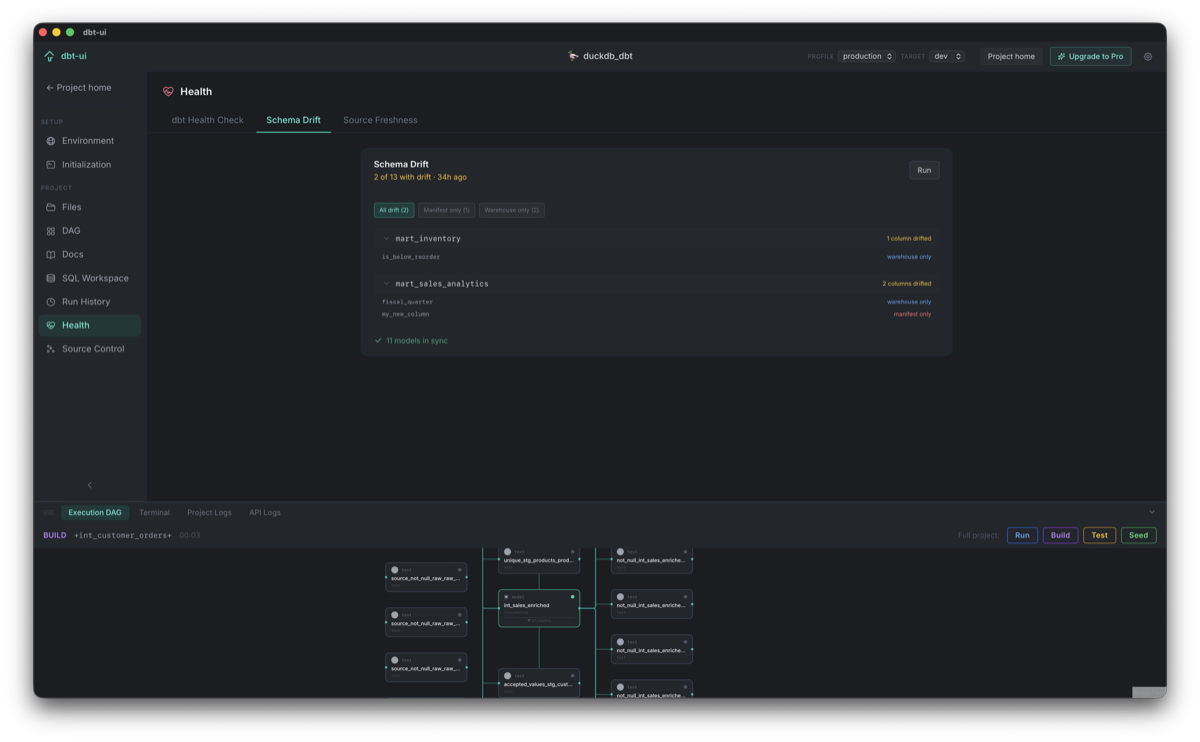Click the fiscal_quarter column row
The image size is (1200, 742).
click(656, 302)
